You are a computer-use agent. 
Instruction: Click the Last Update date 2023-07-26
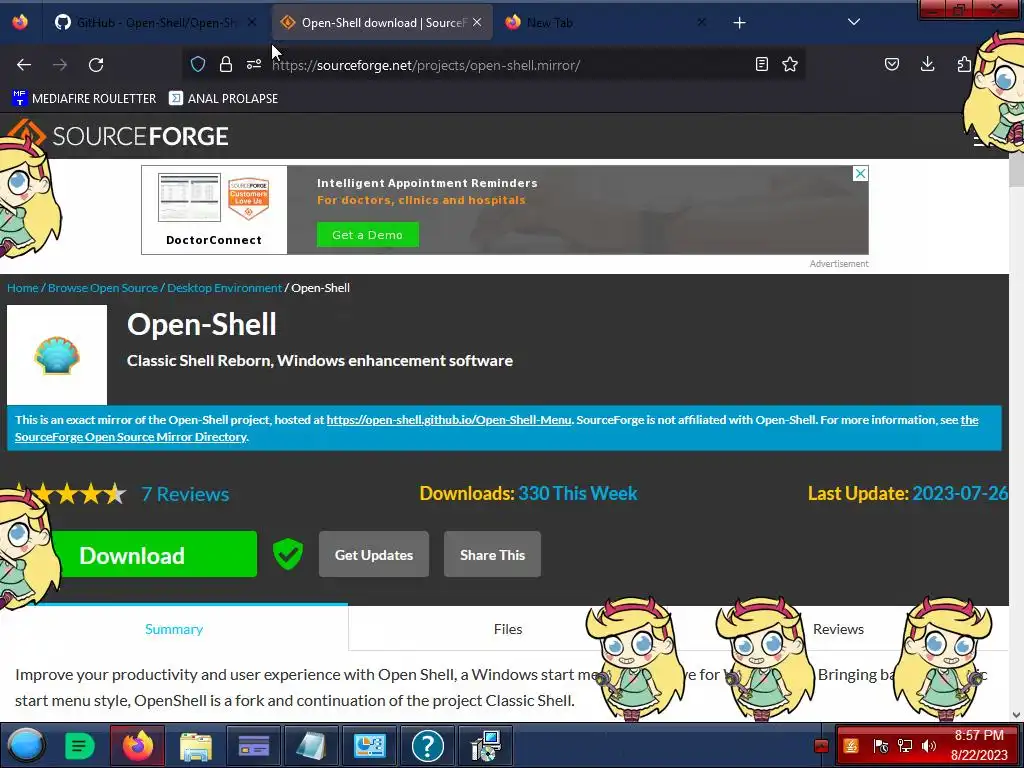(959, 493)
